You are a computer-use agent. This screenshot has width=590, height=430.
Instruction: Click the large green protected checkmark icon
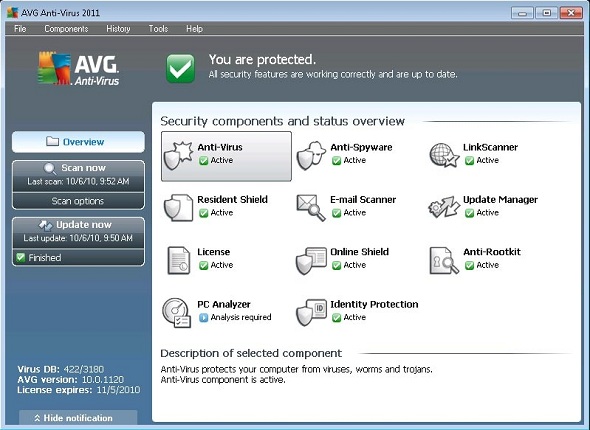pos(181,68)
